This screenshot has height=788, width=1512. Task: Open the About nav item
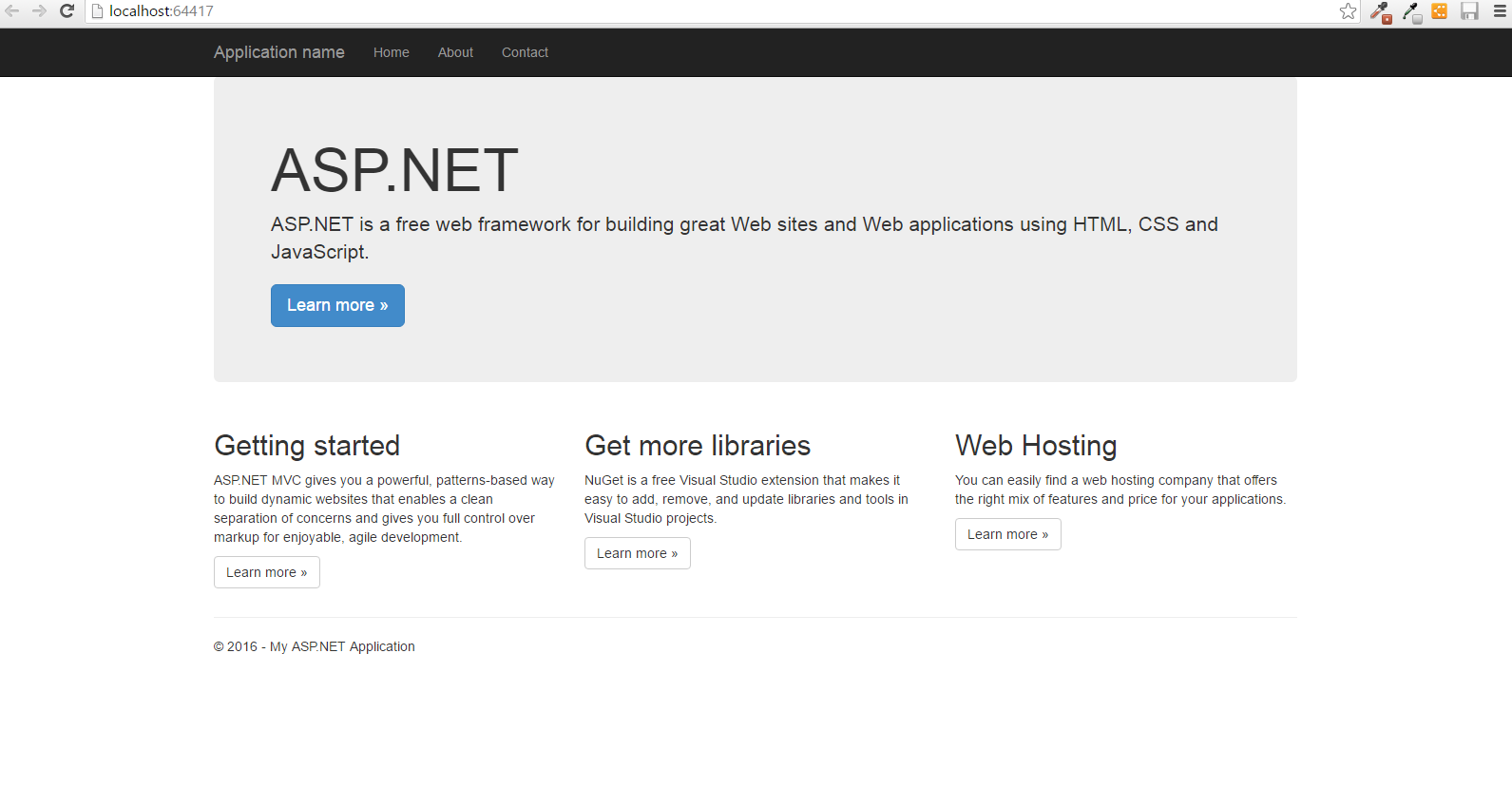click(x=455, y=52)
